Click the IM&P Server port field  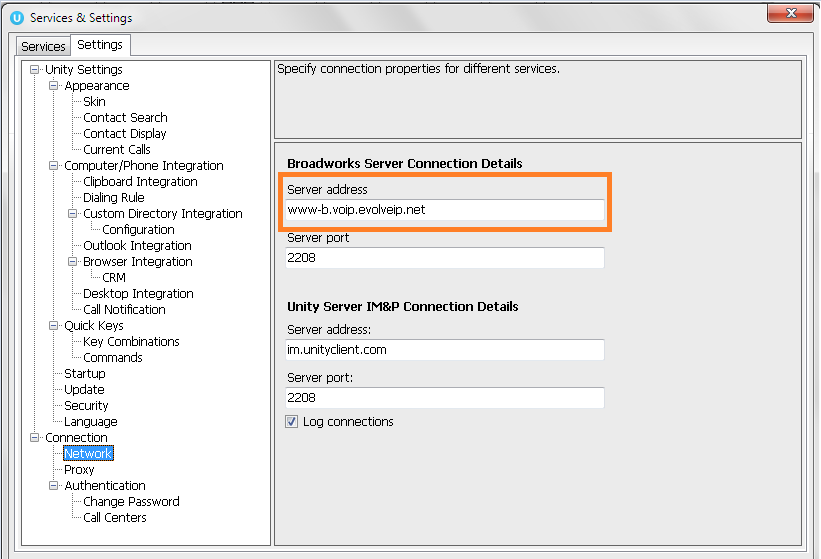coord(445,398)
